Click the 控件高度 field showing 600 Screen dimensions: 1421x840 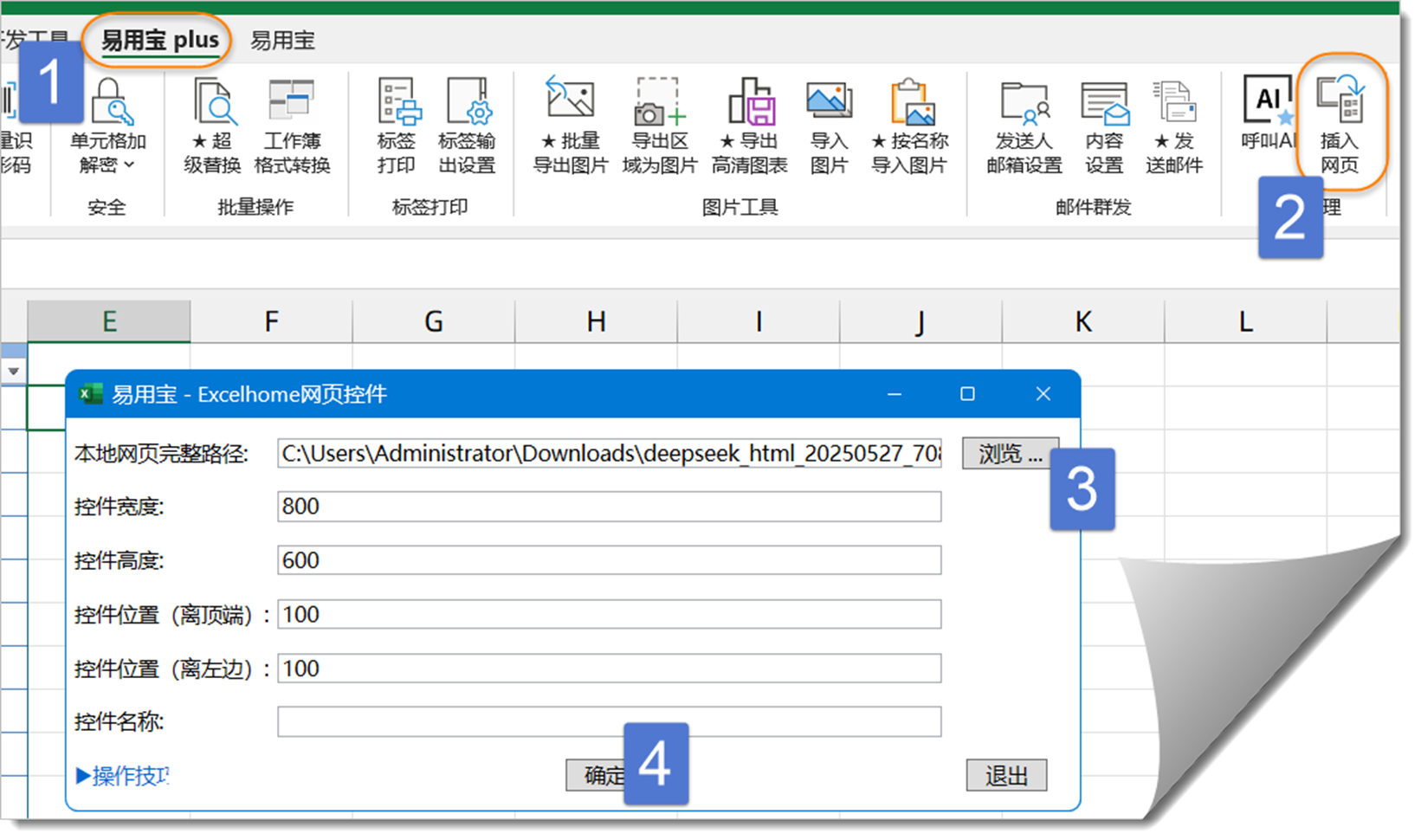coord(609,560)
